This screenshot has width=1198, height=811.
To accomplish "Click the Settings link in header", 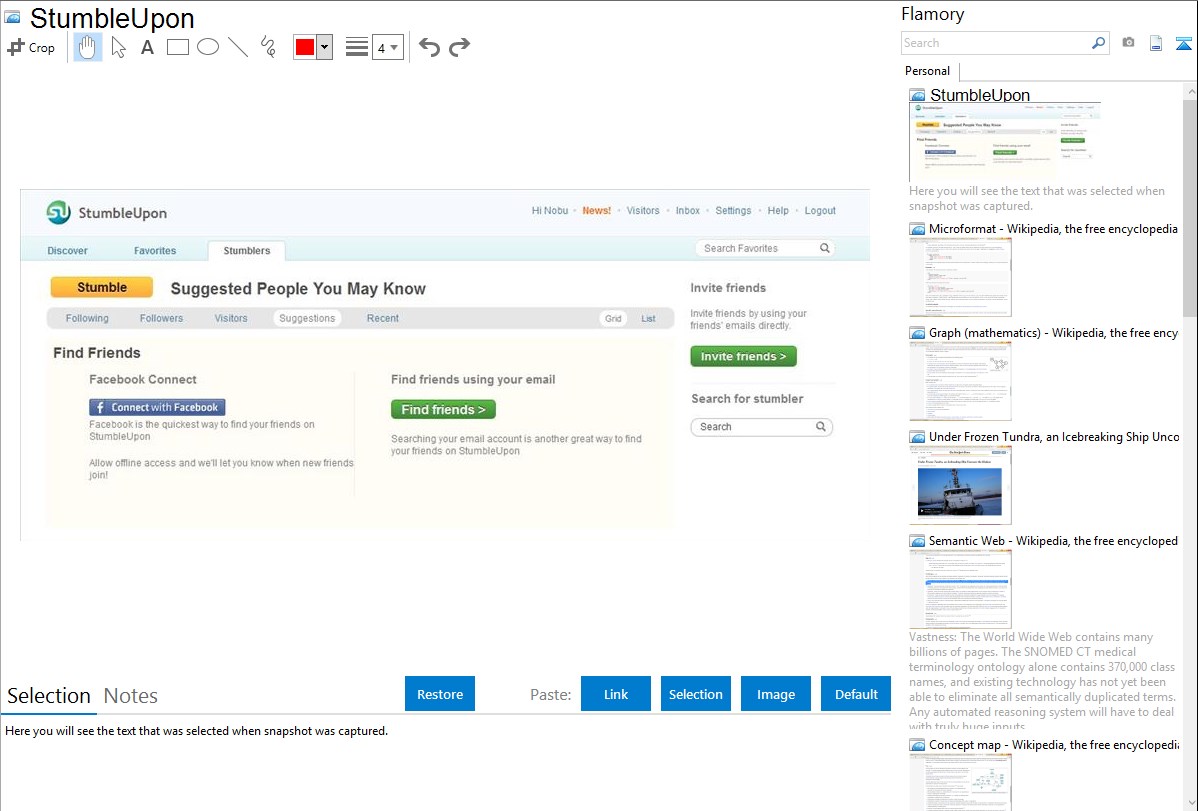I will pos(733,211).
